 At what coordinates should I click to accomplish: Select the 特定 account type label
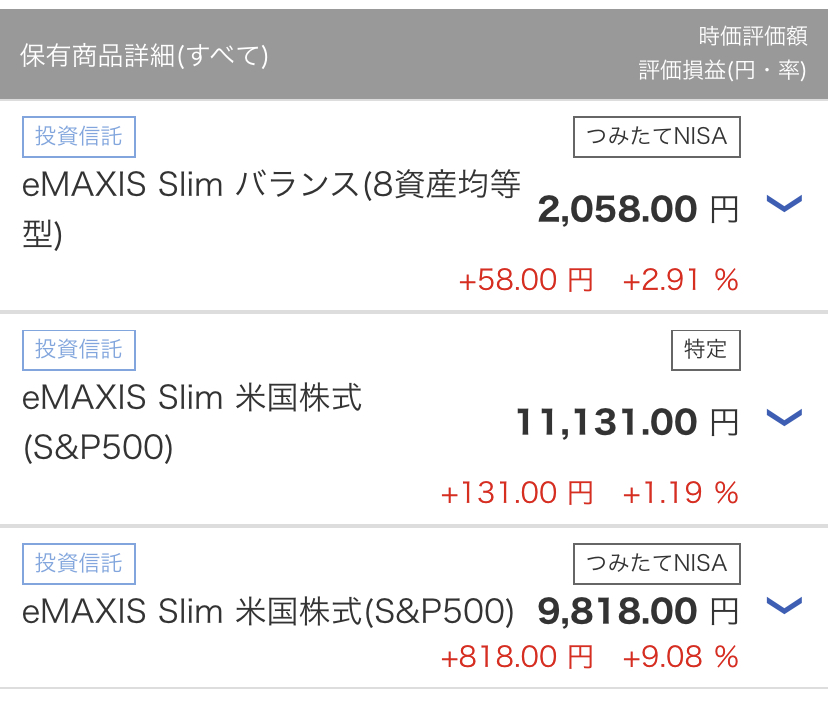[x=705, y=350]
